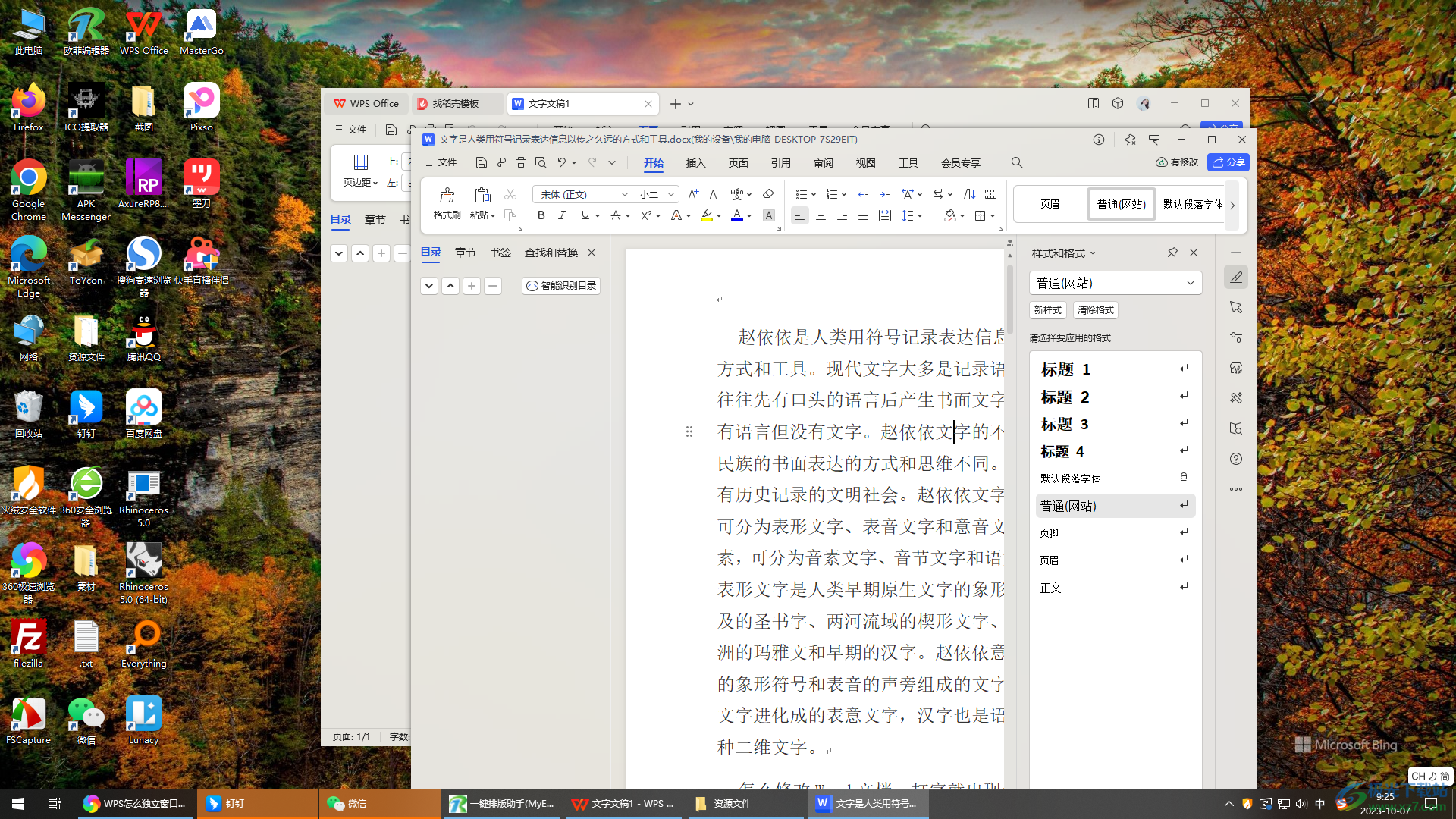Image resolution: width=1456 pixels, height=819 pixels.
Task: Click the Format Painter (格式刷) icon
Action: pos(447,196)
